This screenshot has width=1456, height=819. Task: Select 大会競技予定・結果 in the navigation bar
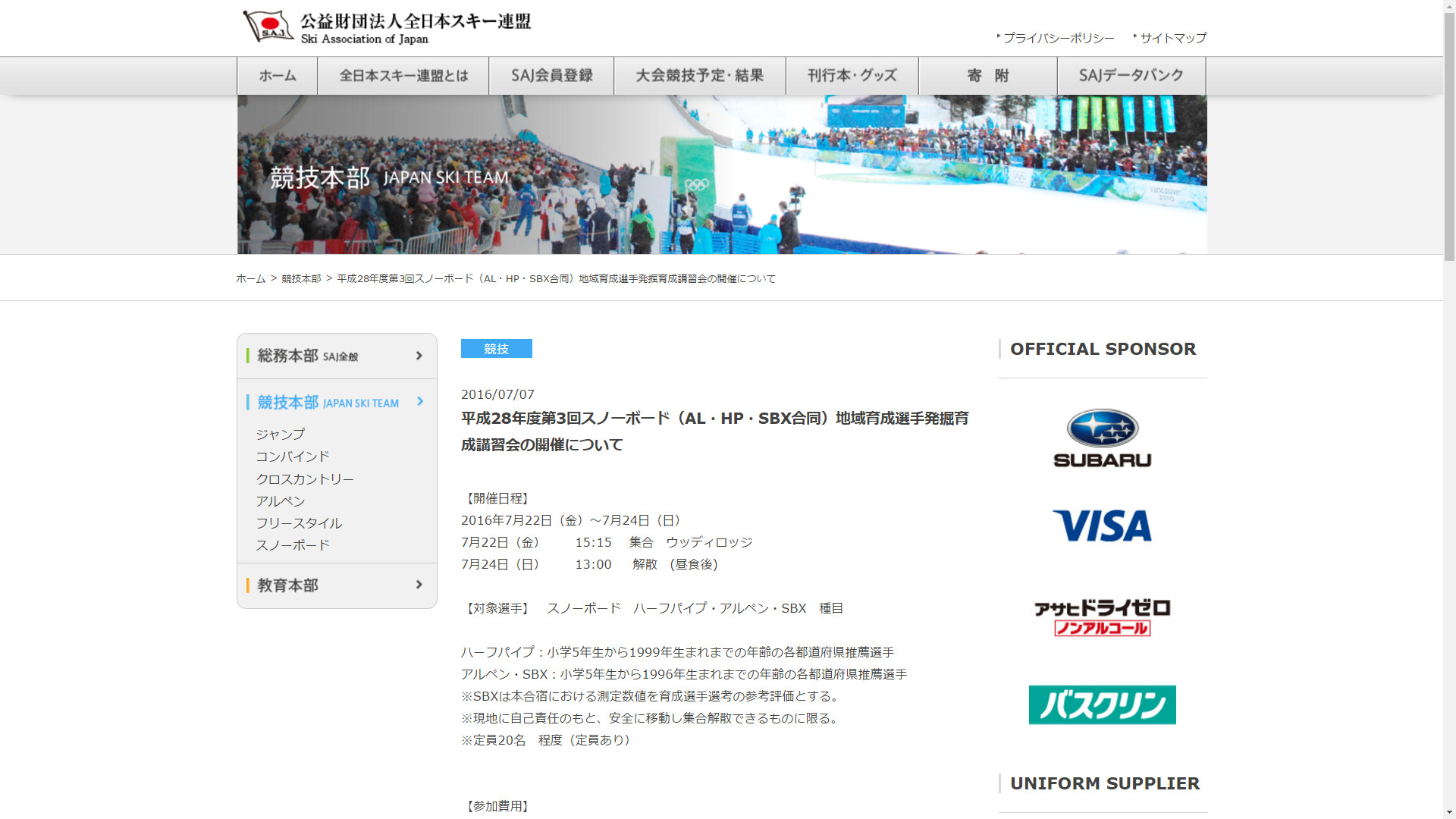click(x=699, y=76)
